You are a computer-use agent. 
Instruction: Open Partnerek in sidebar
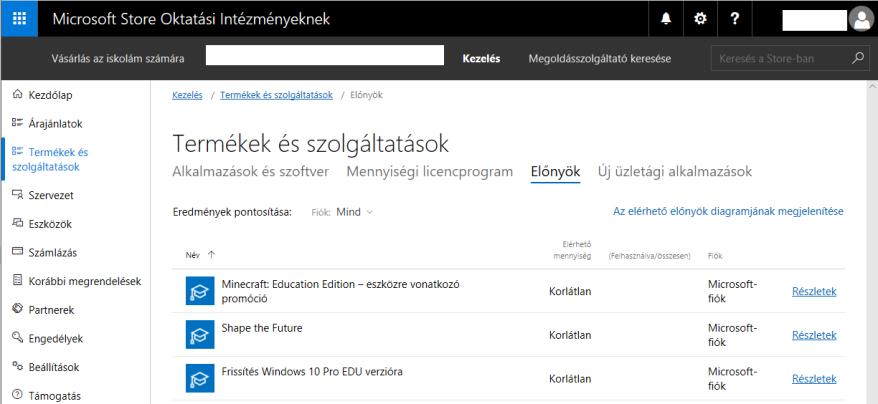pos(52,310)
